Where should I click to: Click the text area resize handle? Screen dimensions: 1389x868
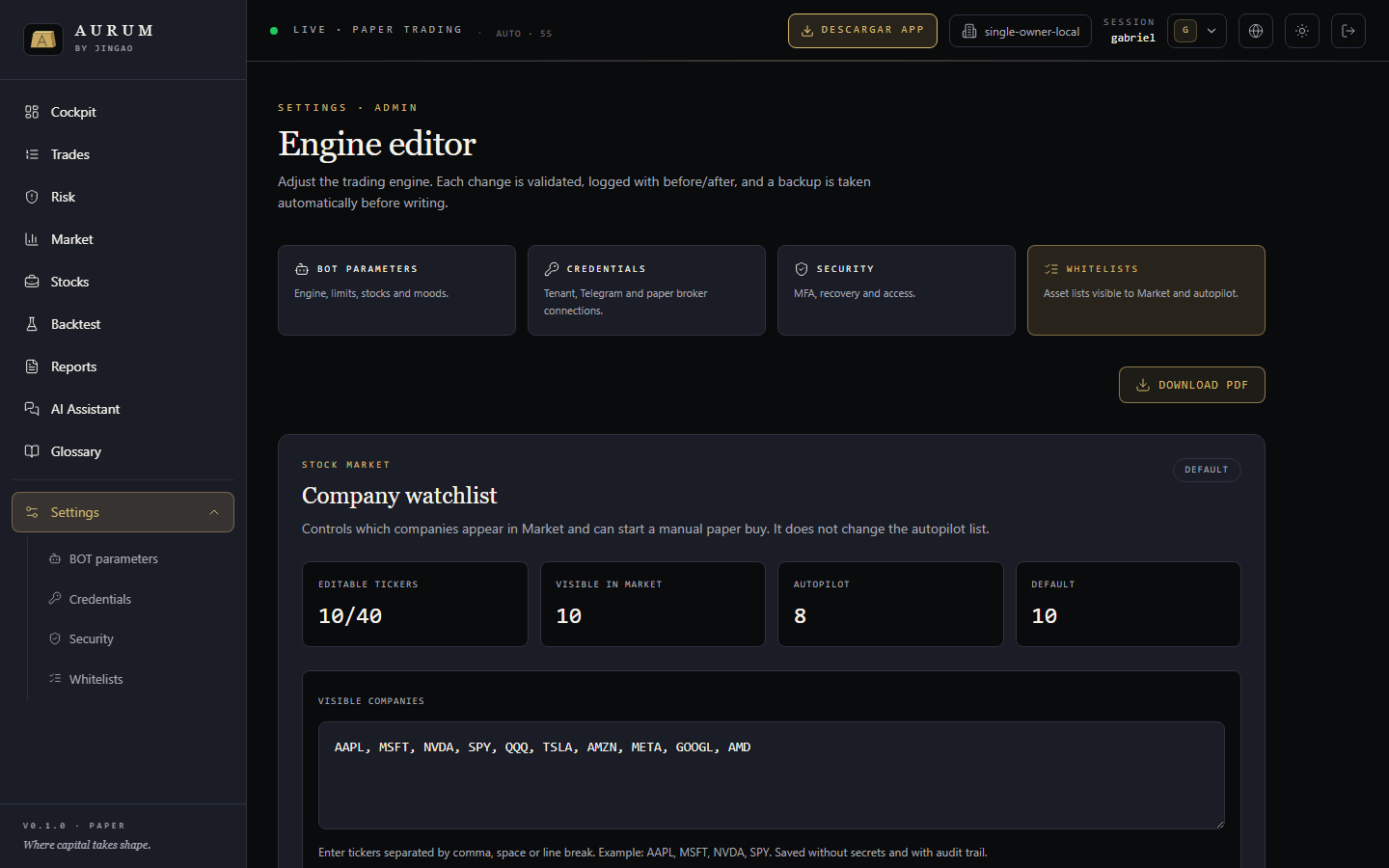click(x=1219, y=824)
